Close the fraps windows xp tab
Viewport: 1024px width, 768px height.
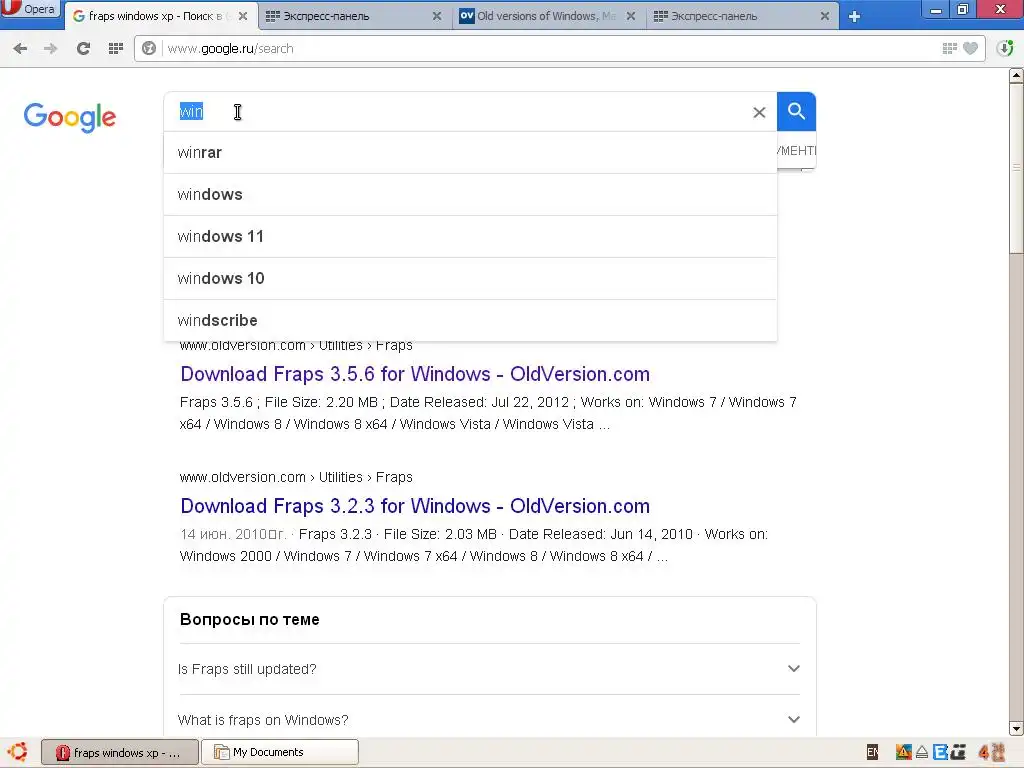(x=243, y=16)
